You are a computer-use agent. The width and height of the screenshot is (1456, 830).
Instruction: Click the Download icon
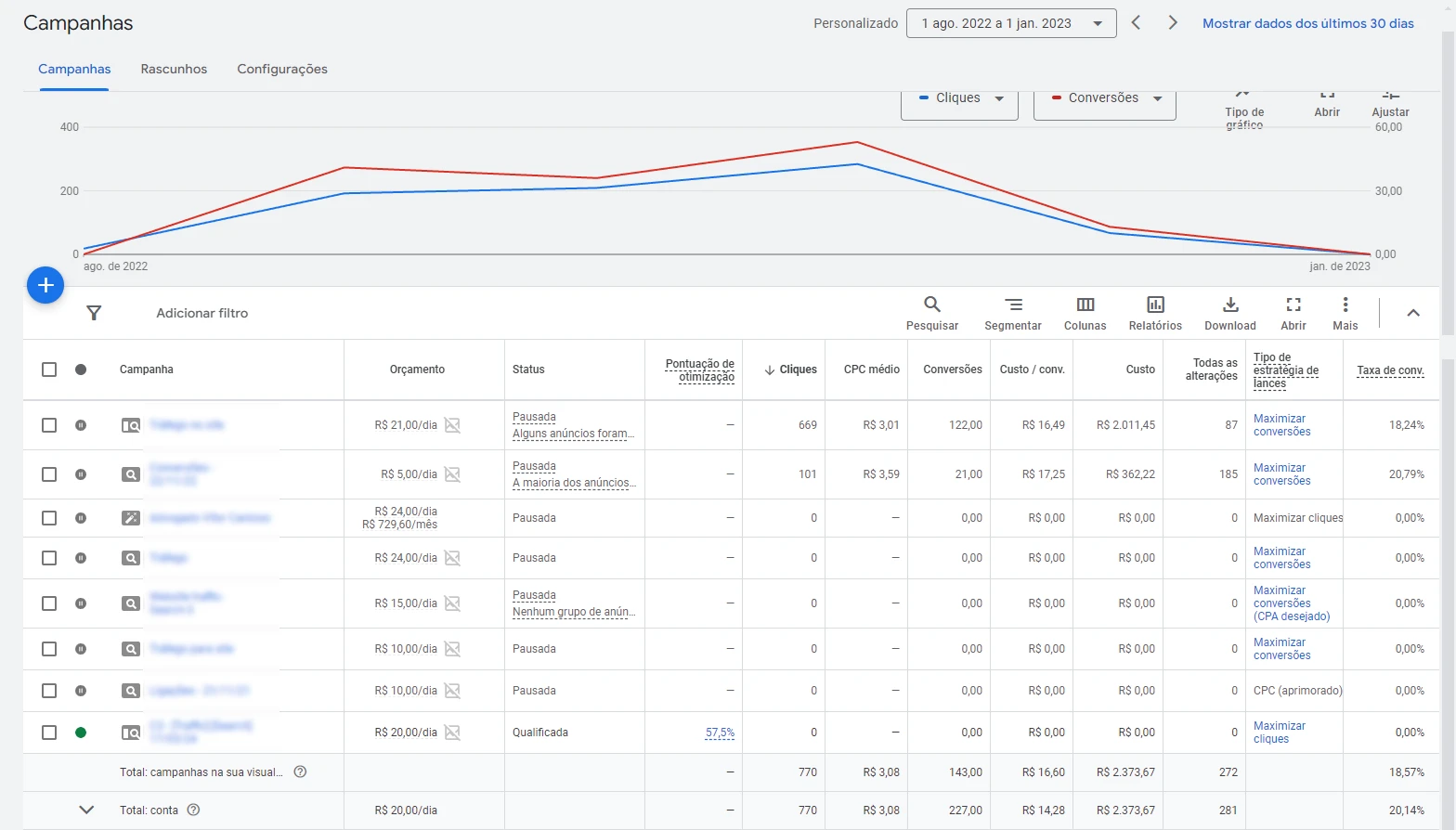point(1230,305)
